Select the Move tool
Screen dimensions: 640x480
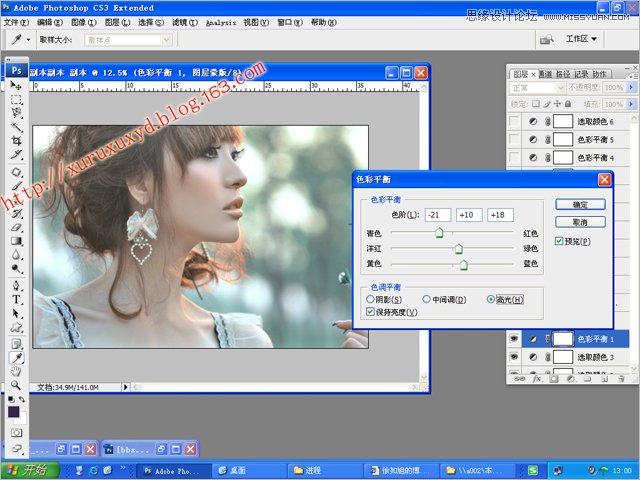click(x=16, y=85)
